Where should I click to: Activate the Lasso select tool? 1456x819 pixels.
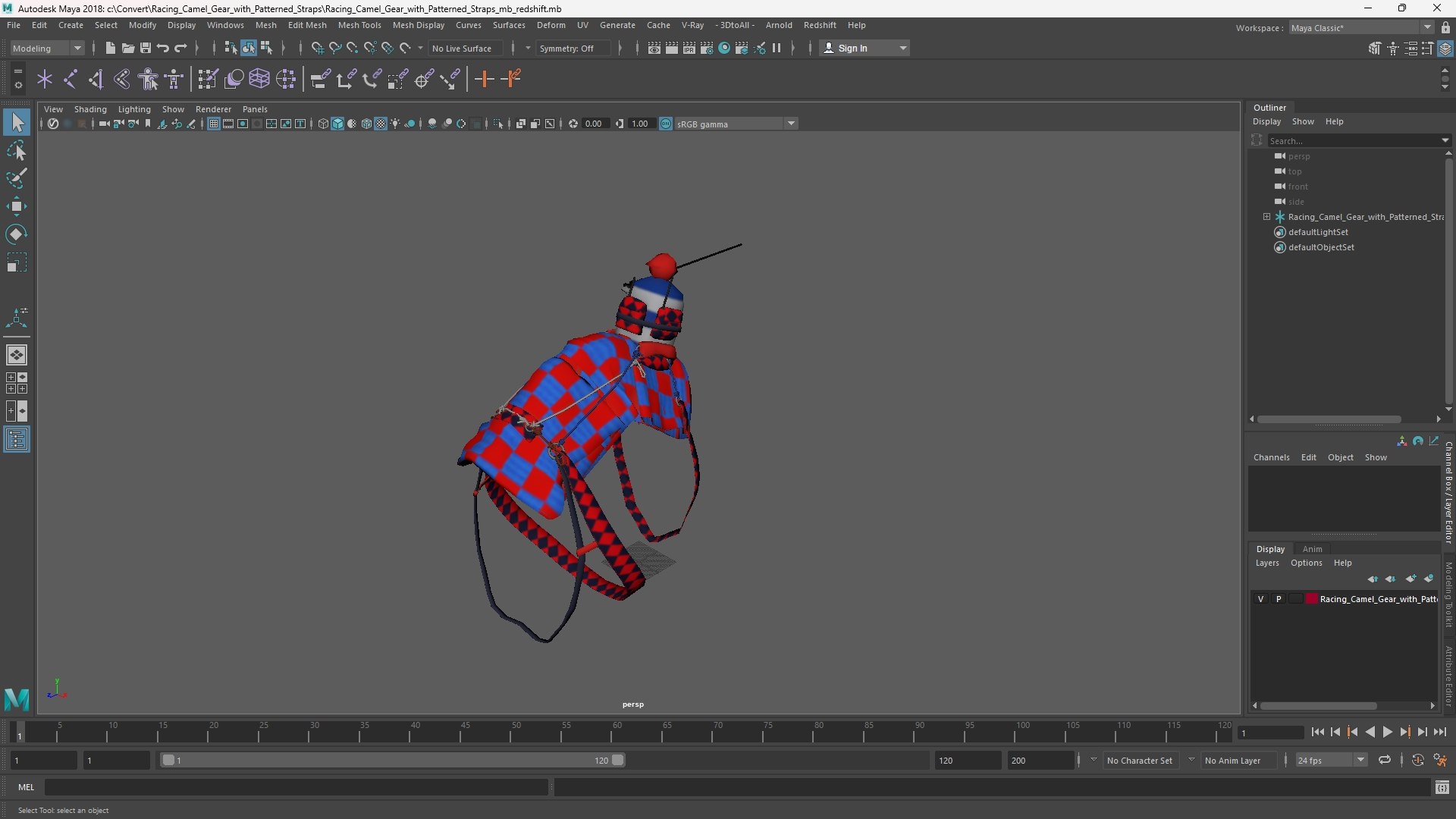(x=17, y=151)
